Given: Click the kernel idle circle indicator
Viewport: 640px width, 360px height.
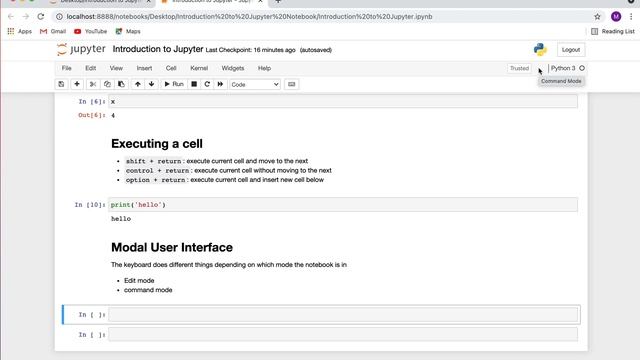Looking at the screenshot, I should (x=582, y=68).
